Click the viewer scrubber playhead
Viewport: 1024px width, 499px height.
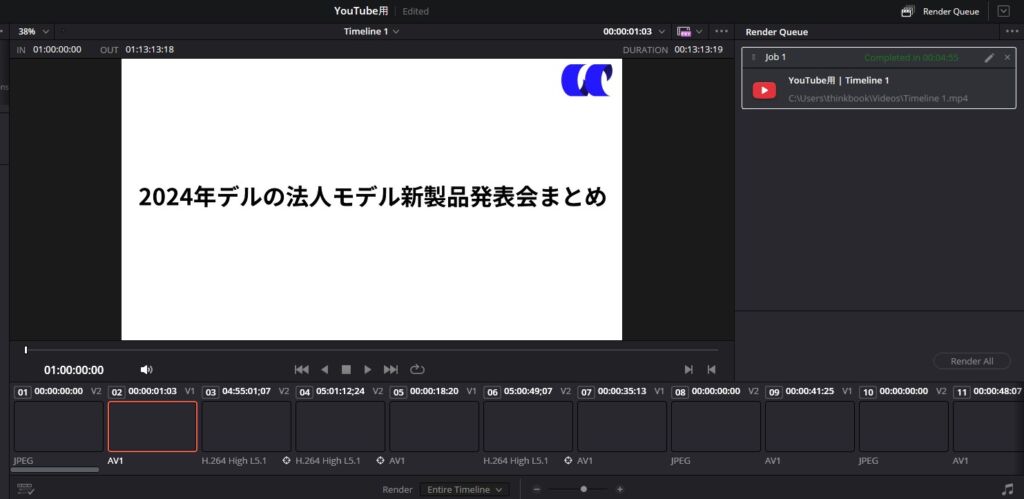pos(25,350)
